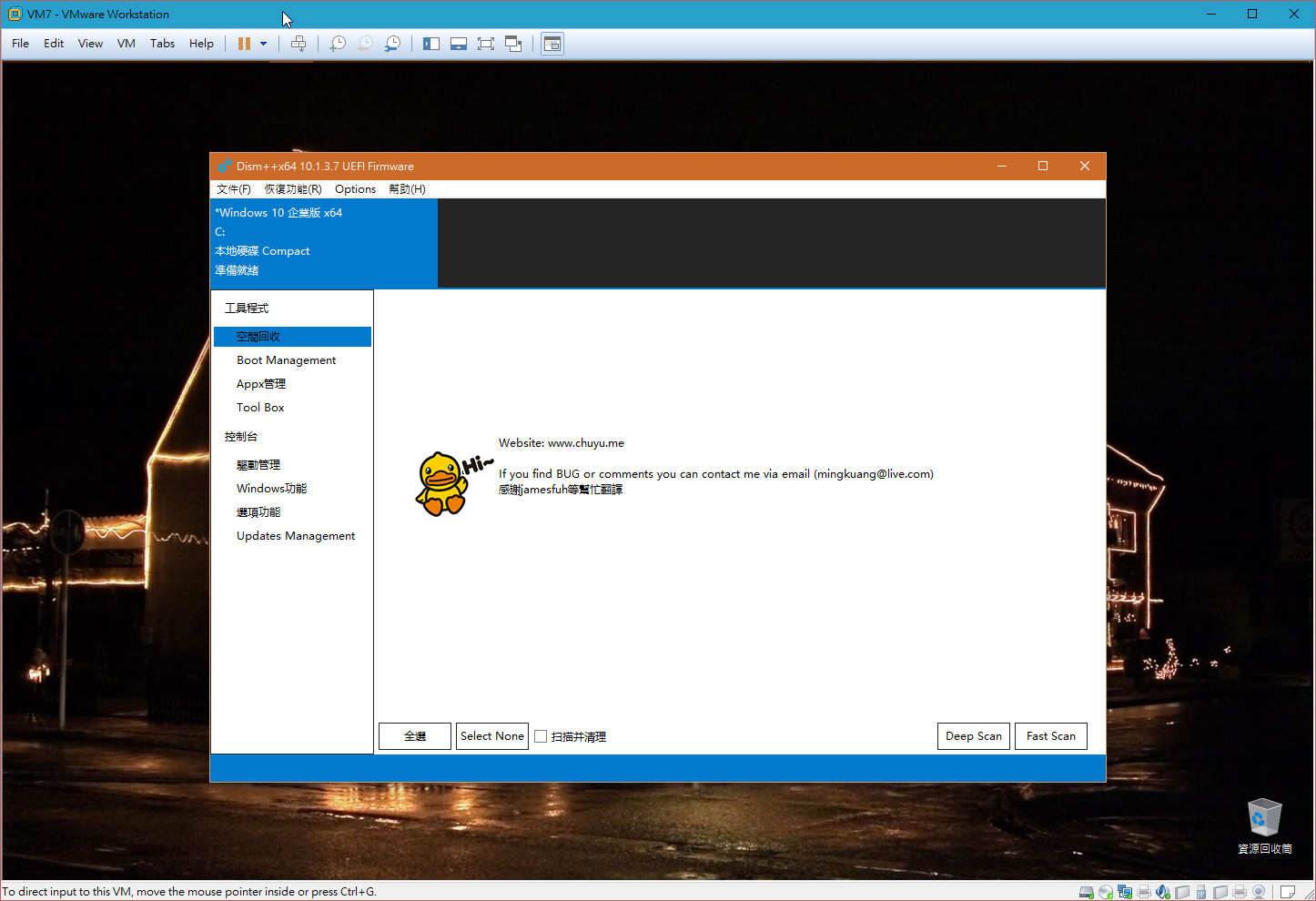This screenshot has height=901, width=1316.
Task: Open the power options dropdown arrow beside pause
Action: point(264,44)
